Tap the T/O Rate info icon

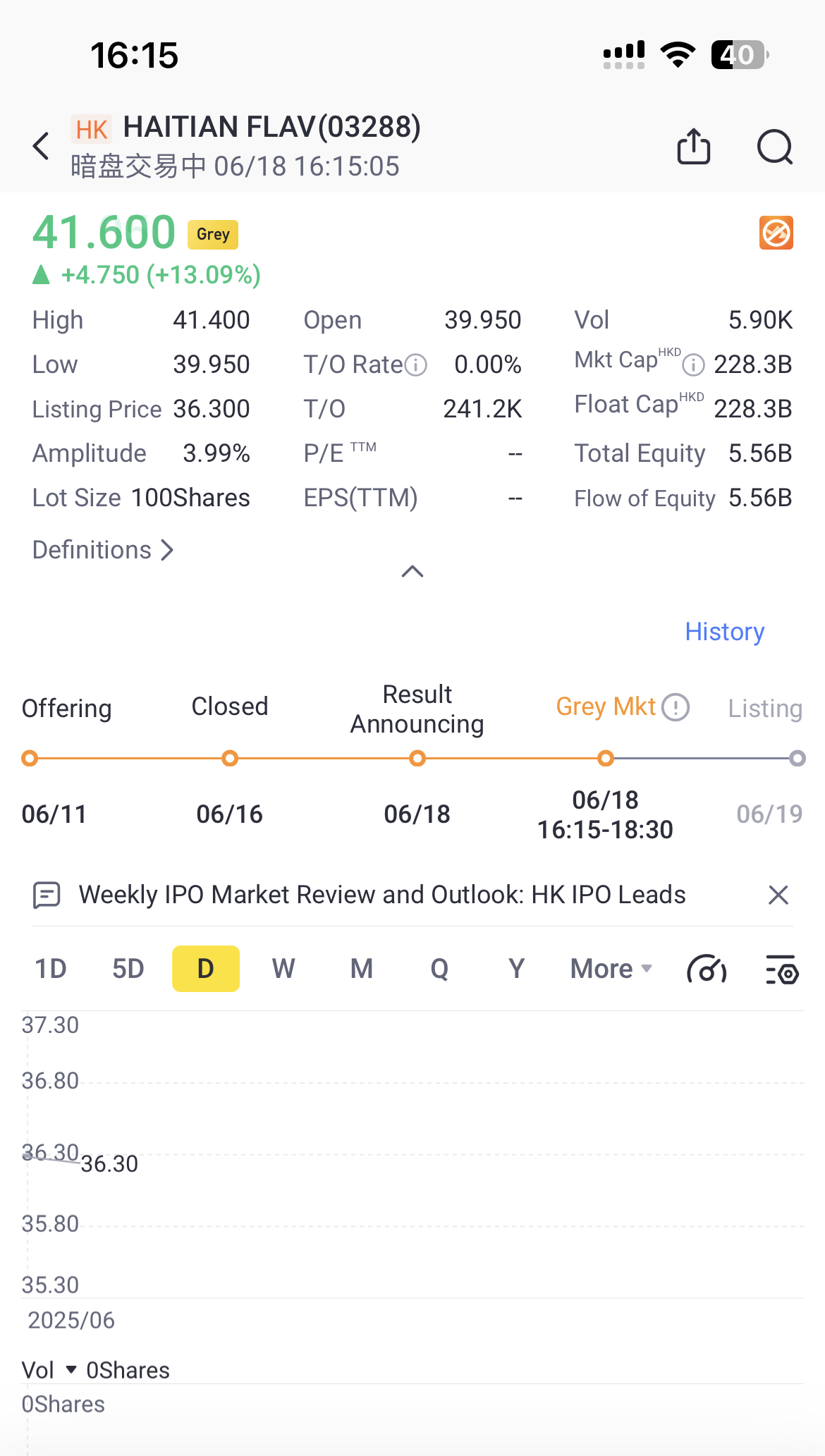[417, 365]
